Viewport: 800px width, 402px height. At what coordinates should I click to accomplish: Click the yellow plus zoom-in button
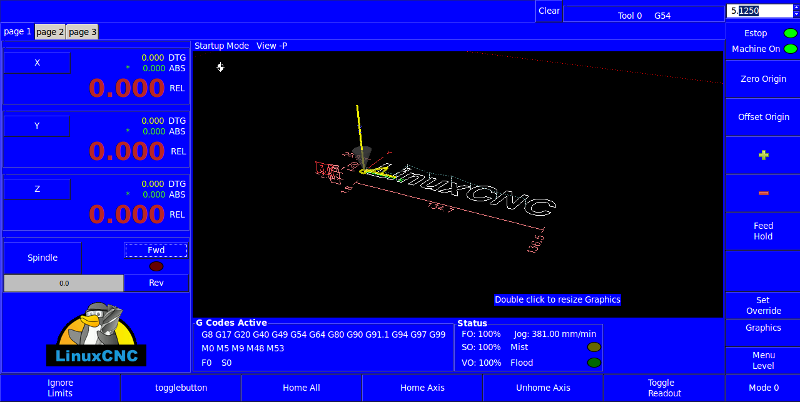click(763, 155)
